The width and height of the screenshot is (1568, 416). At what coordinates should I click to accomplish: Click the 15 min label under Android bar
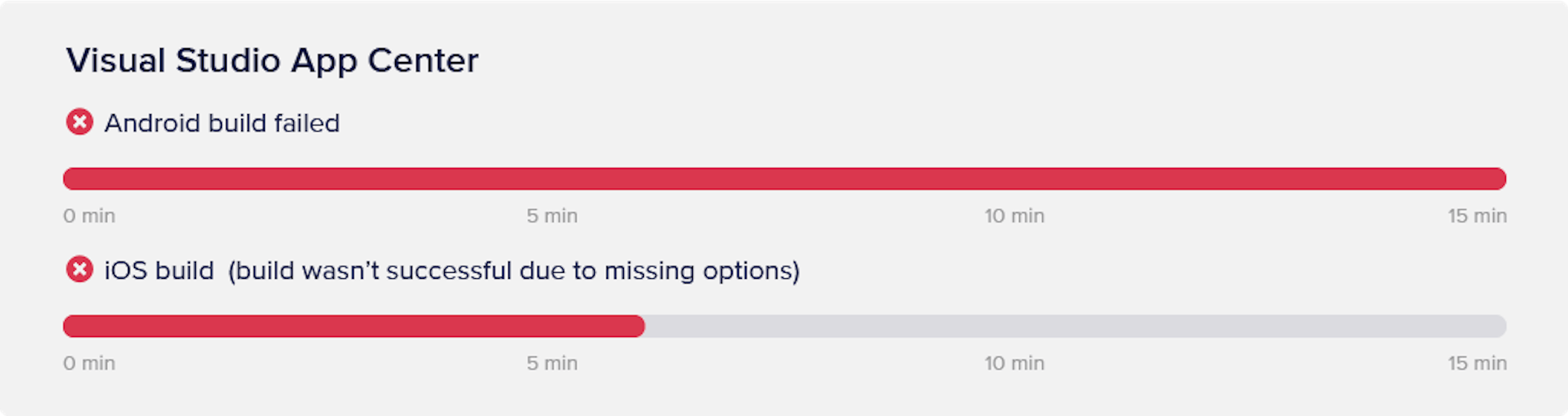pos(1477,216)
